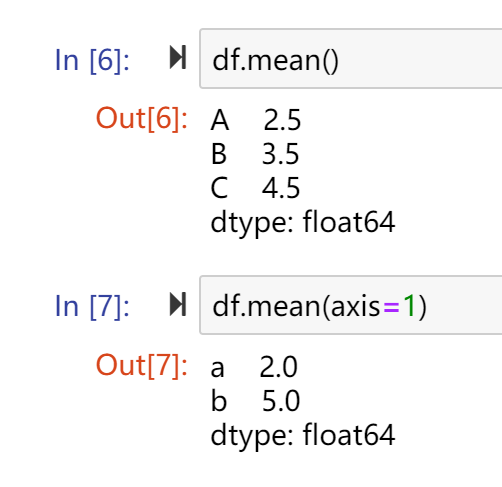Click the output row B 3.5
Viewport: 502px width, 487px height.
click(x=255, y=154)
